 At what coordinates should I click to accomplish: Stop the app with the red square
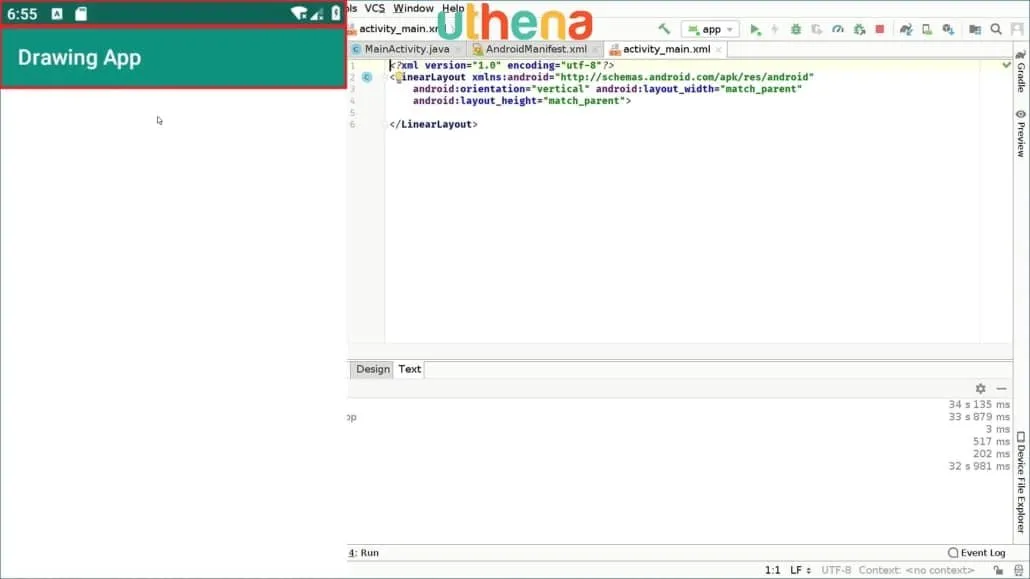(x=880, y=30)
